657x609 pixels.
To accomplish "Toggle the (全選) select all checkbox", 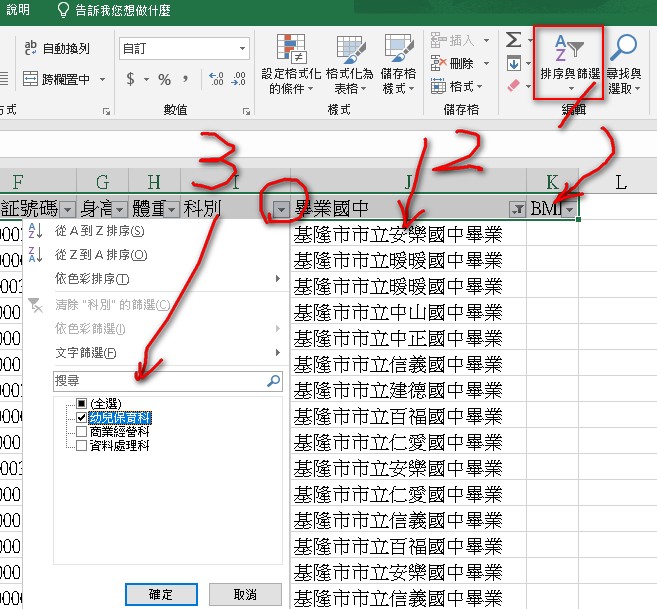I will pyautogui.click(x=82, y=404).
